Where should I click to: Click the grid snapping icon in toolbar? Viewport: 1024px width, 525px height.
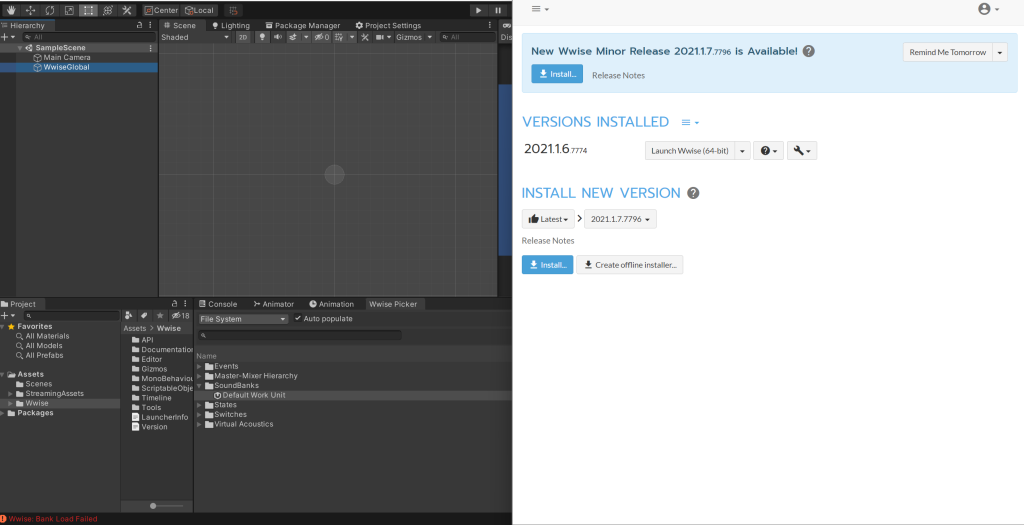pyautogui.click(x=234, y=10)
